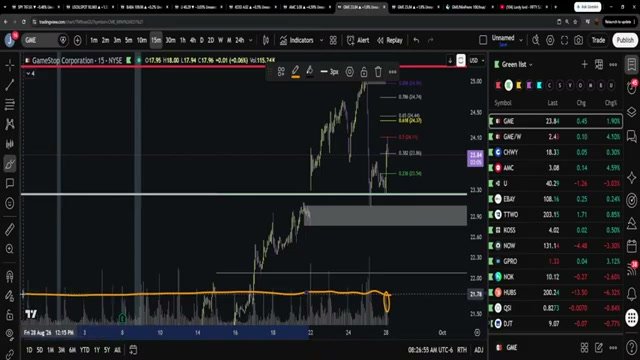Open the ruler measure tool
Image resolution: width=640 pixels, height=360 pixels.
pos(10,229)
